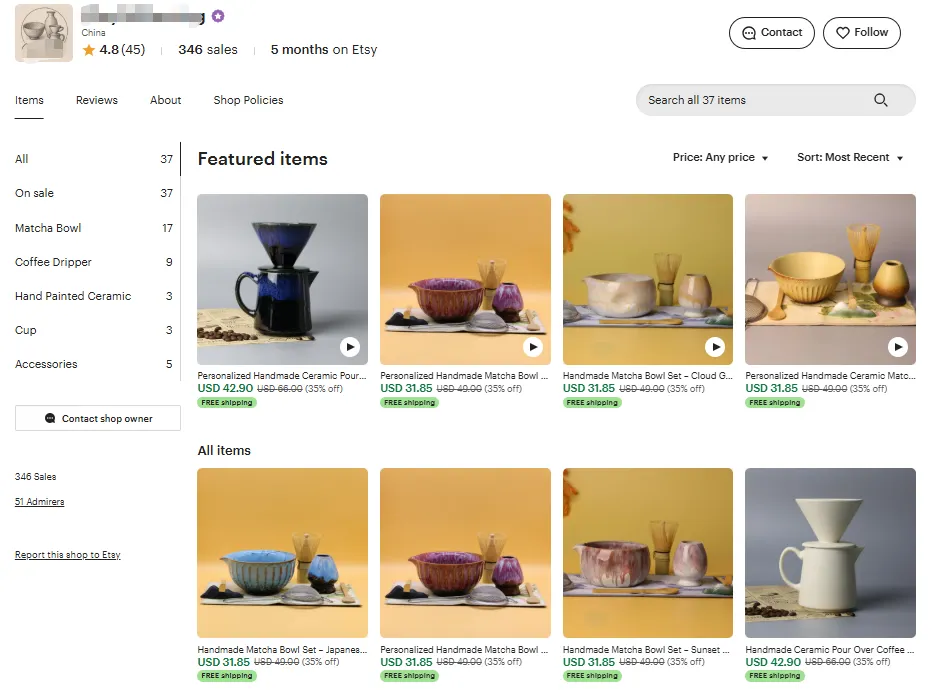Open the Price: Any price dropdown
The image size is (950, 690).
tap(721, 158)
